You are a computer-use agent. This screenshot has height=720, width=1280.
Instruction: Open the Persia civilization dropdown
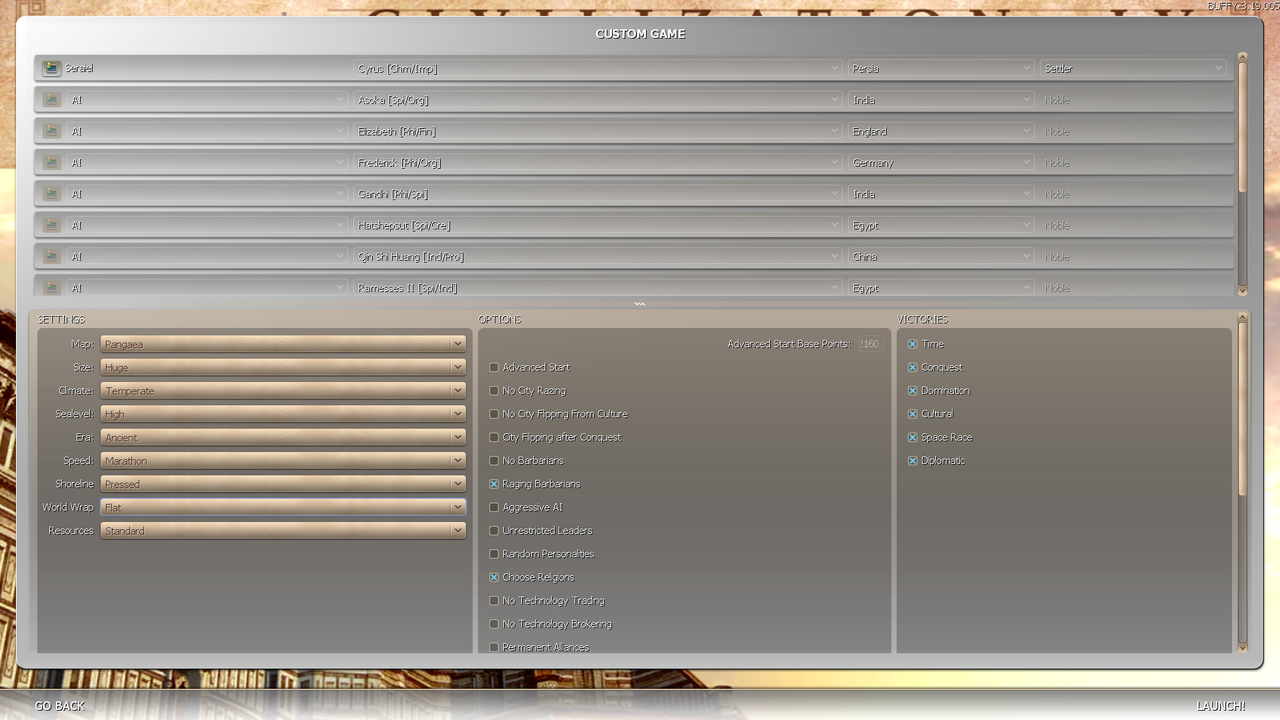point(941,68)
